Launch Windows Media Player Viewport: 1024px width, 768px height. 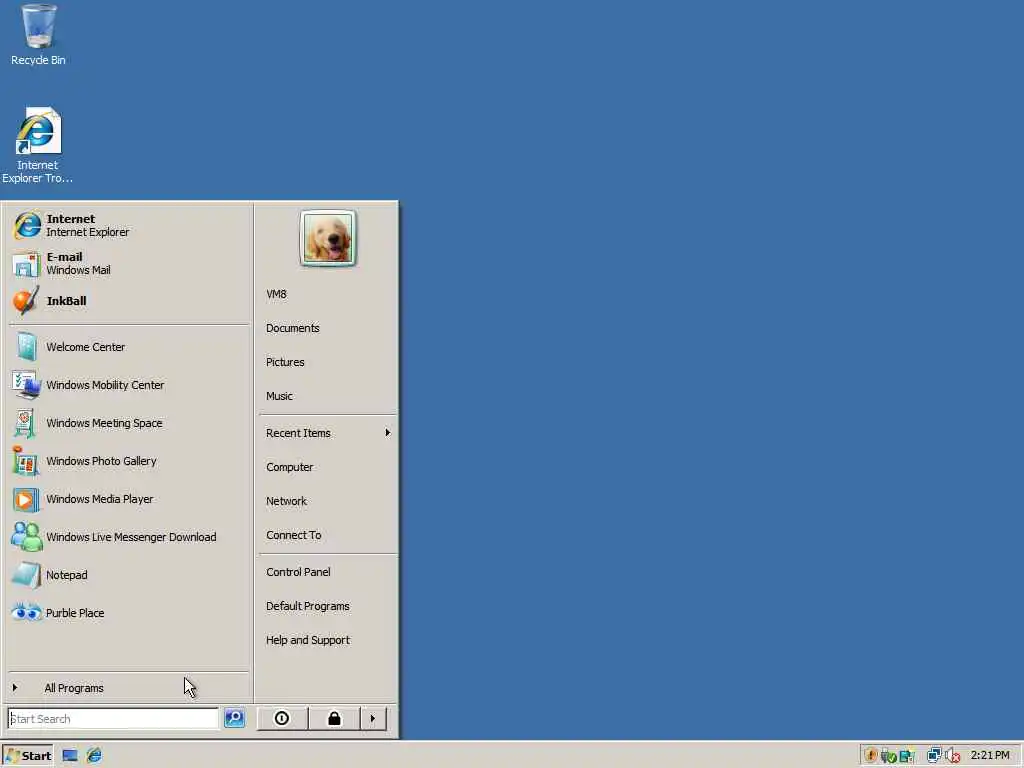click(x=129, y=499)
